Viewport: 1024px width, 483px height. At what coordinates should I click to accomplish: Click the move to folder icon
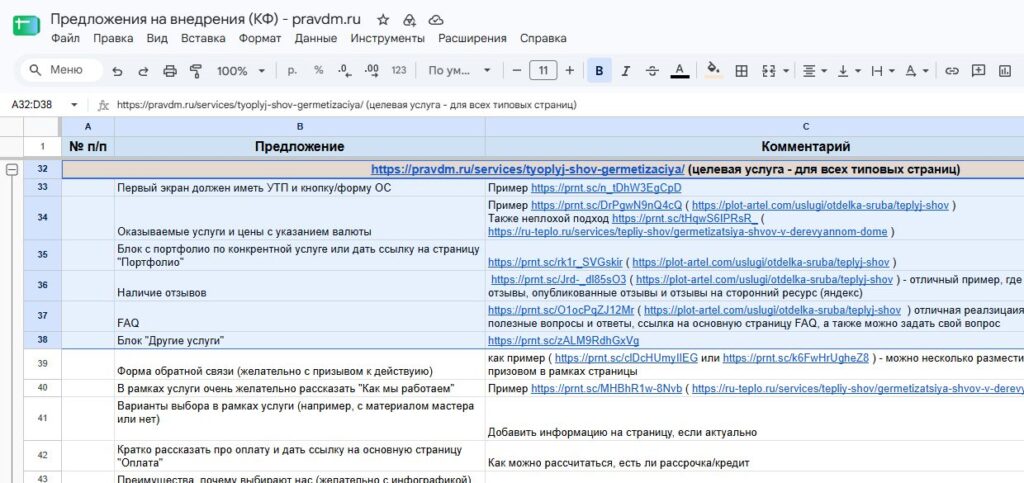410,20
